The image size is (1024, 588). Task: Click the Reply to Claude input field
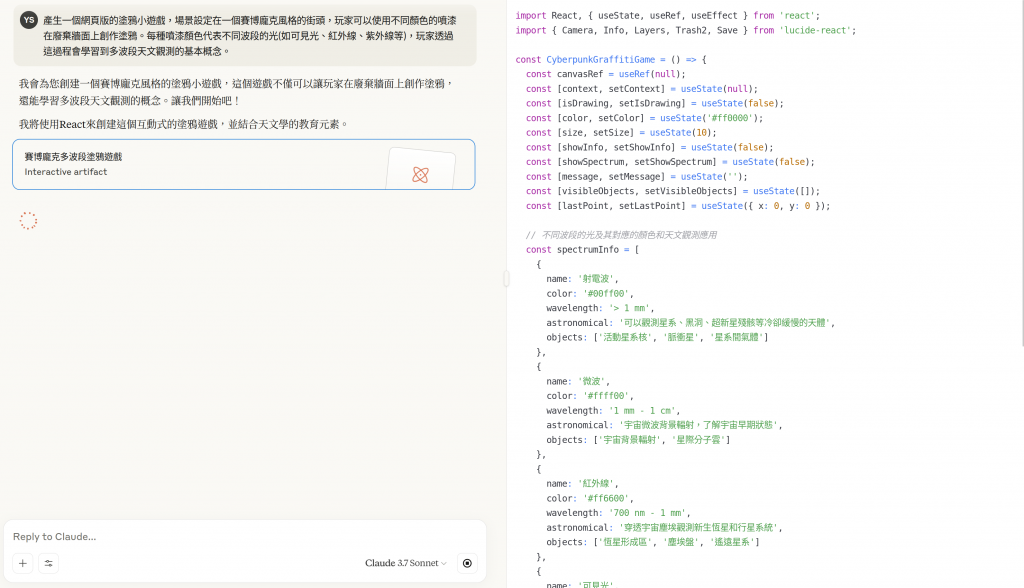click(x=245, y=536)
